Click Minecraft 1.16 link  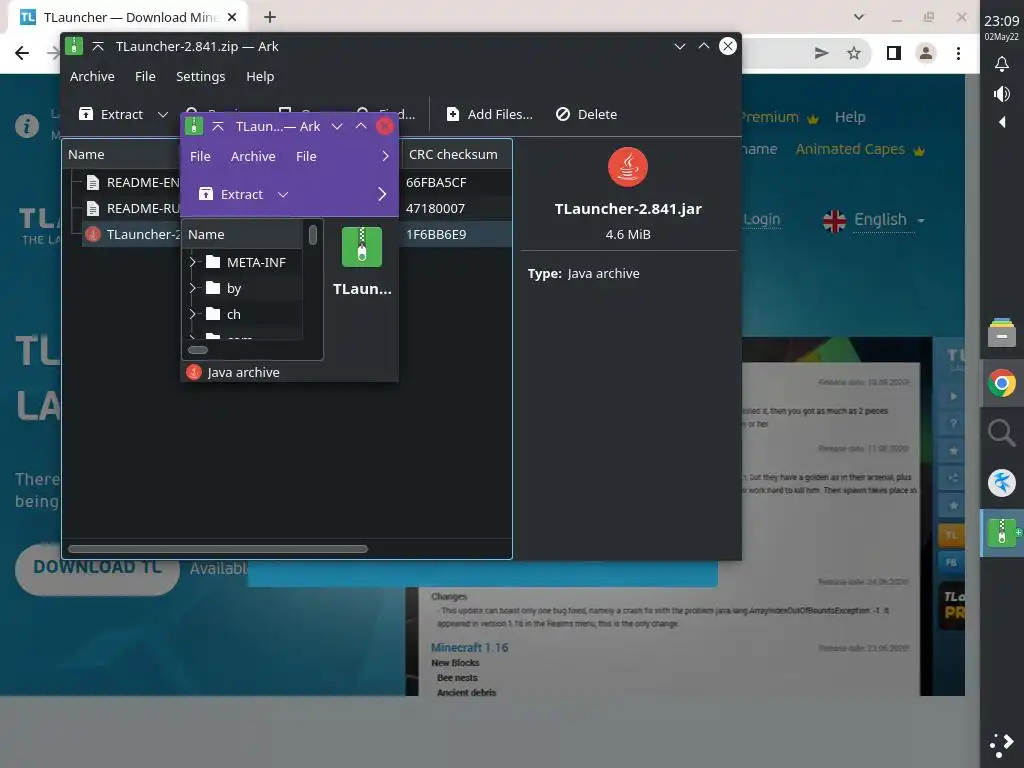(469, 647)
